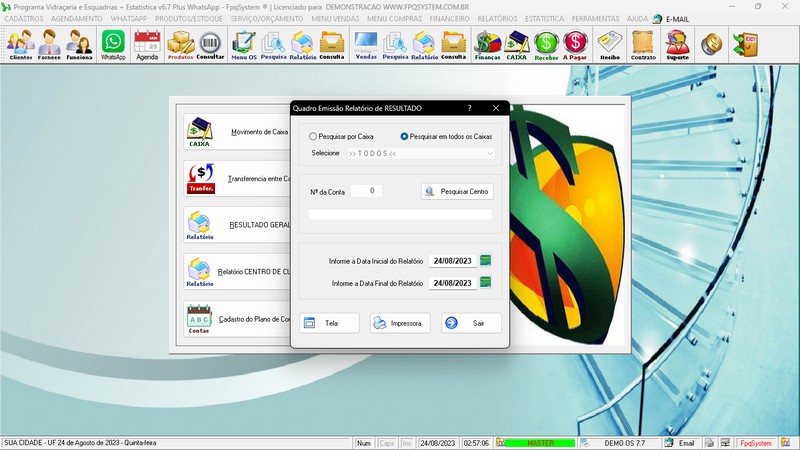Click the Pesquisar Centro button
Viewport: 800px width, 450px height.
(457, 191)
